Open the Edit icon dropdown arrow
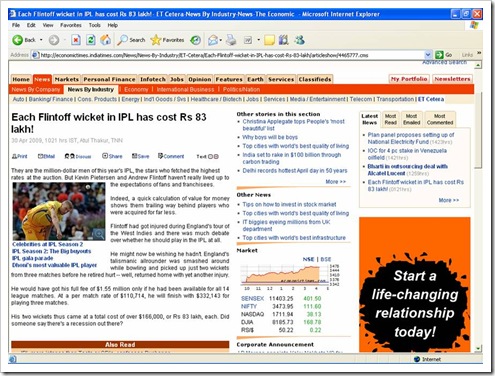 [258, 40]
